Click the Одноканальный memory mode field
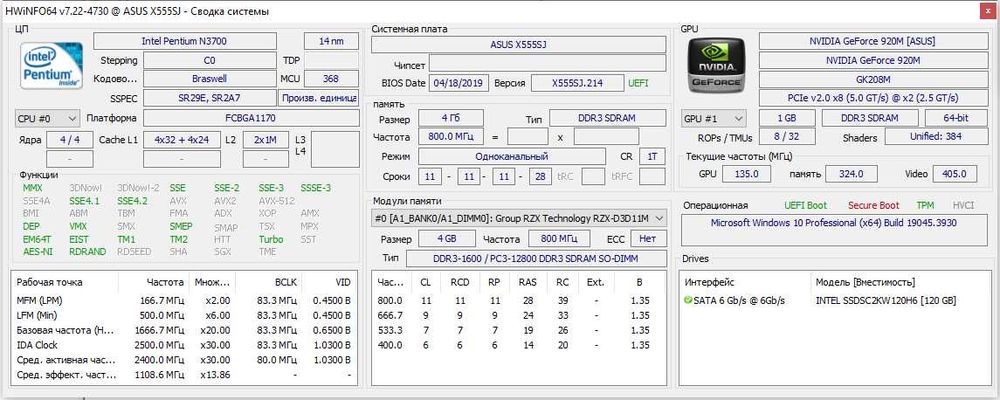This screenshot has height=400, width=1000. (511, 156)
